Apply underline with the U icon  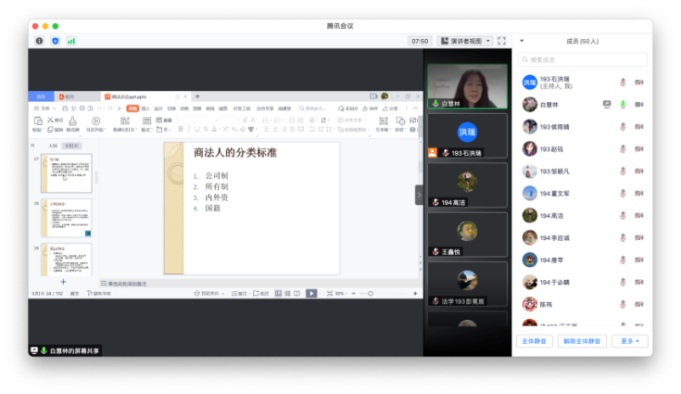pyautogui.click(x=197, y=129)
